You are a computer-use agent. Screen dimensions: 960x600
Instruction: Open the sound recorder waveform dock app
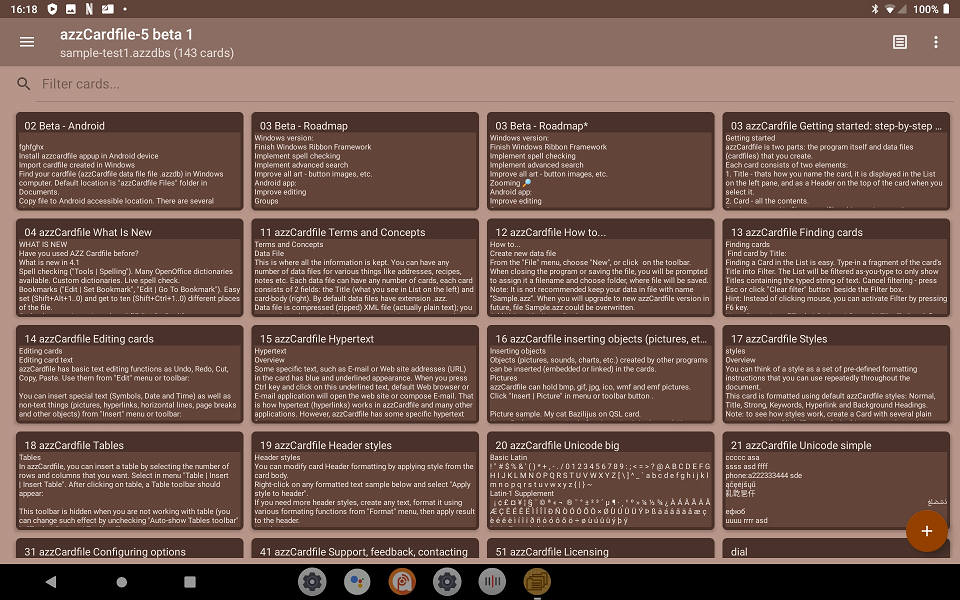(x=492, y=582)
